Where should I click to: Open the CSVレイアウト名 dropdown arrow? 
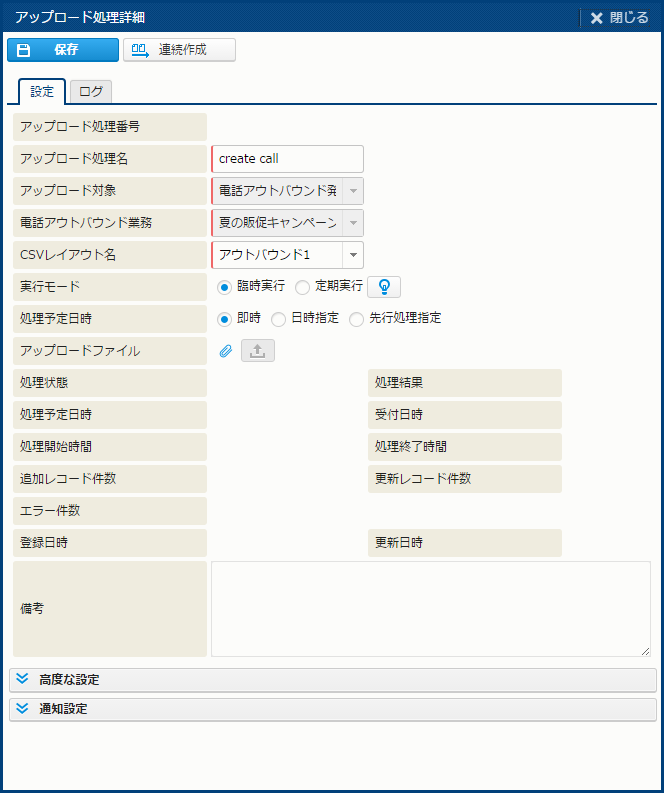tap(352, 255)
